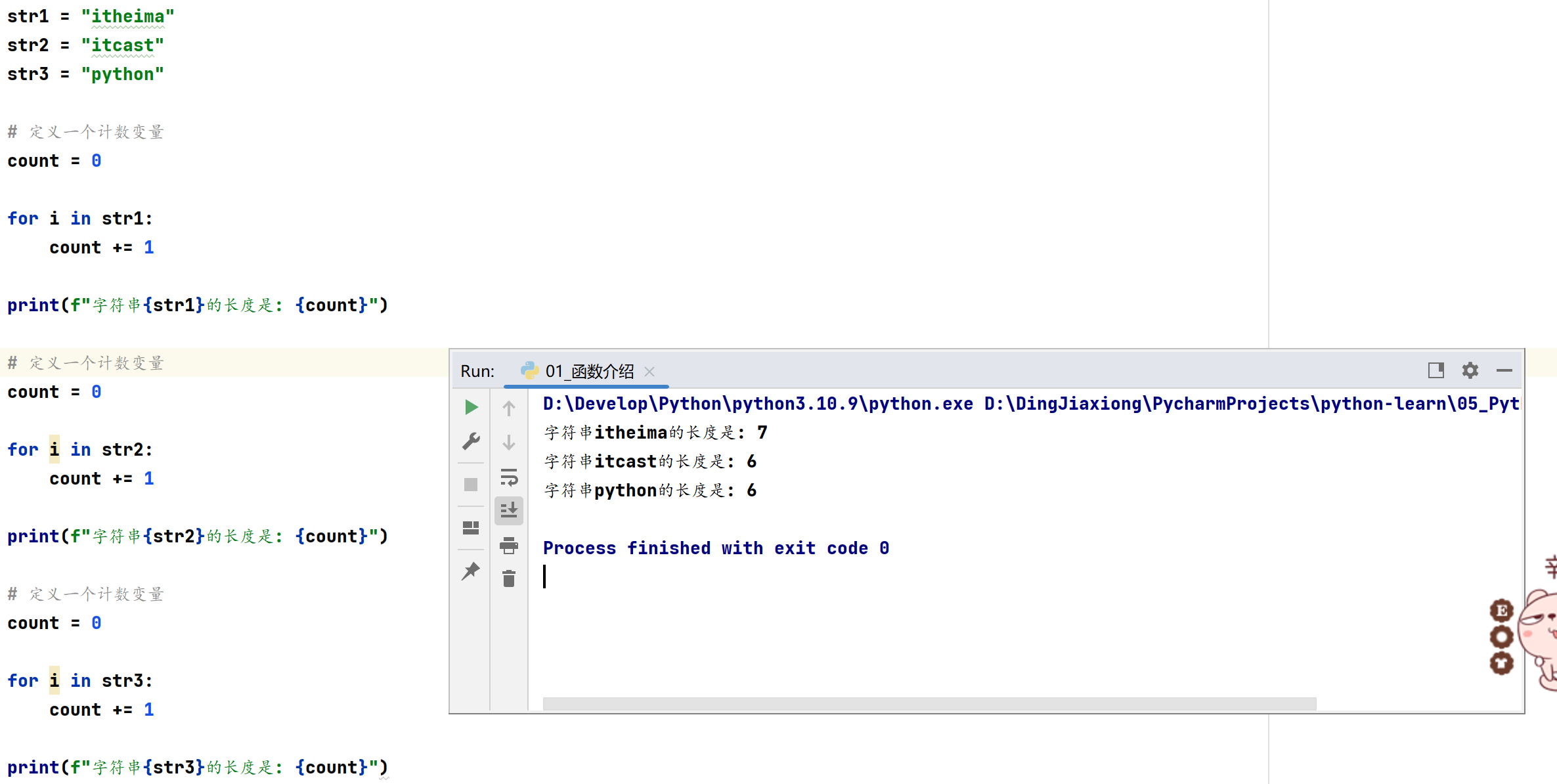Click the python.exe path link in console
The image size is (1557, 784).
click(757, 404)
